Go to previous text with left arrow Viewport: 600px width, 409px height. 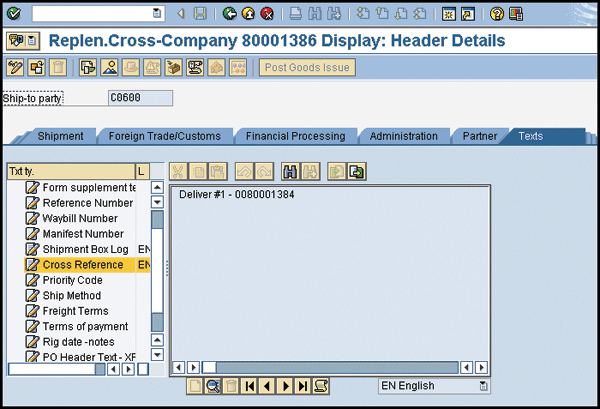click(267, 386)
